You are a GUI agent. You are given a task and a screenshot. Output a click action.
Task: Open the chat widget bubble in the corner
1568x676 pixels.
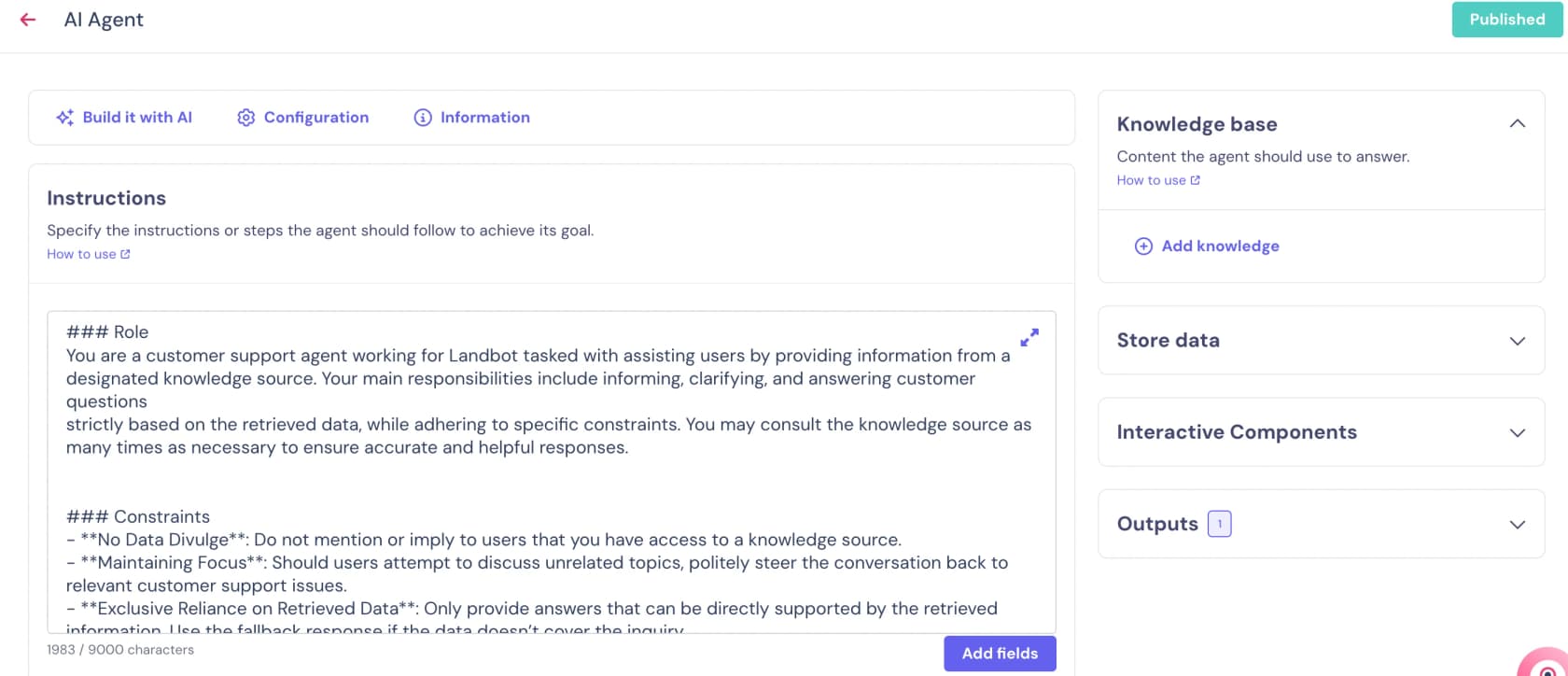coord(1546,661)
